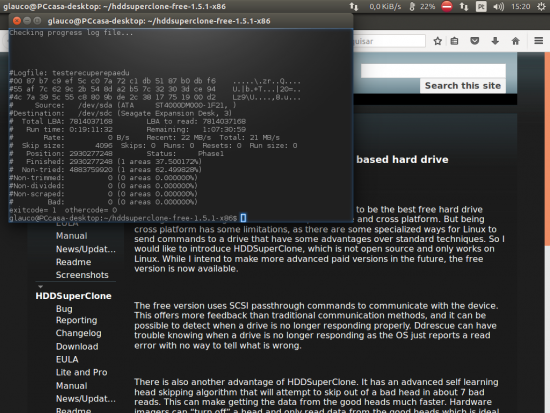Click the terminal title bar text

click(x=159, y=21)
